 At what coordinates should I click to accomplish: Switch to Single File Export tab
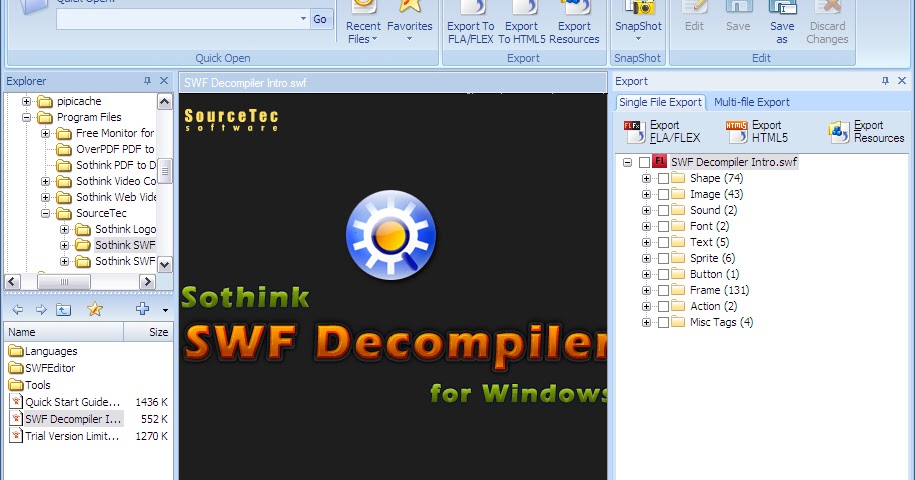point(660,102)
